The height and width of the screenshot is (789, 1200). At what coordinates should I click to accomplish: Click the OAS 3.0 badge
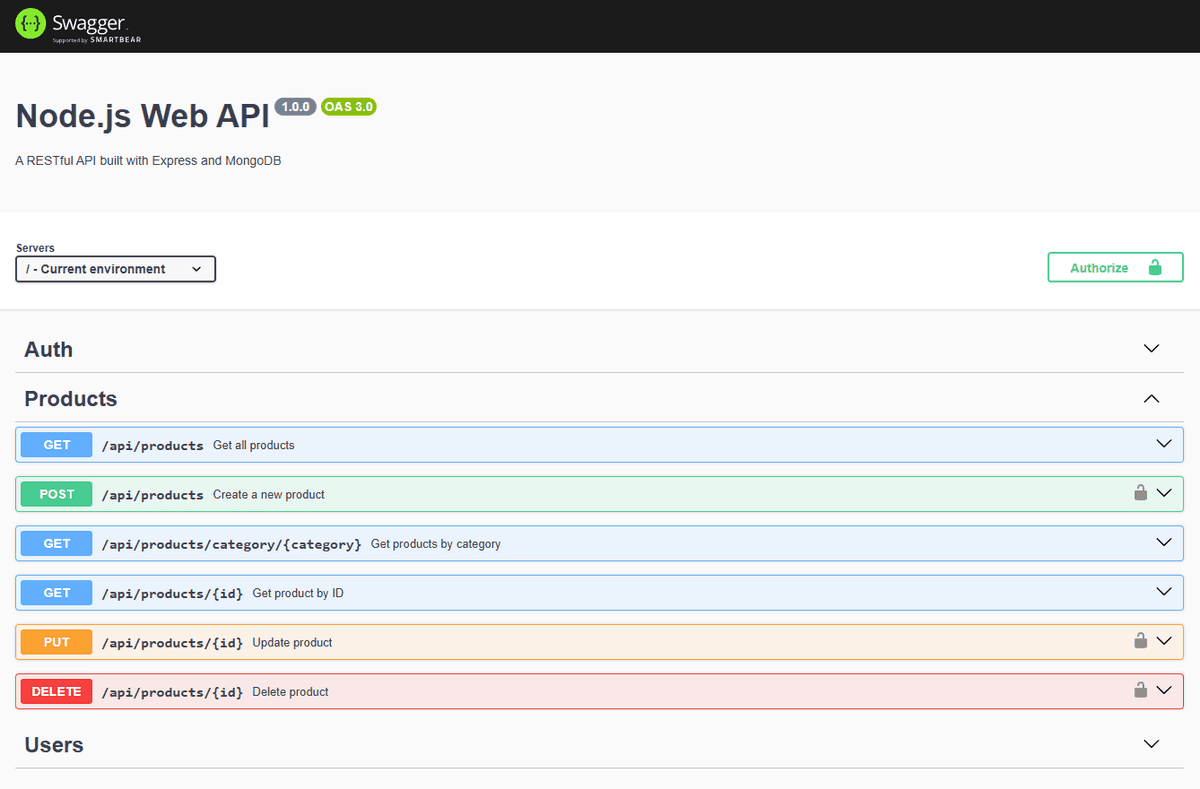pyautogui.click(x=349, y=106)
